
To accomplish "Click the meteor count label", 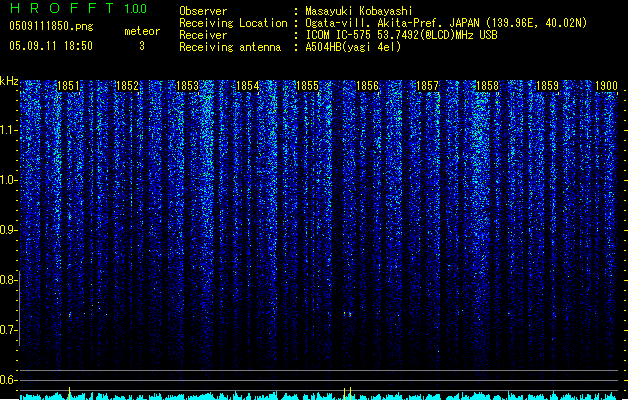I will click(142, 31).
